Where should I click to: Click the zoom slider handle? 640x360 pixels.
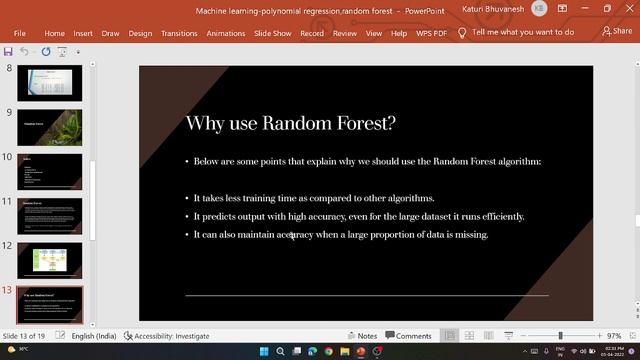[x=560, y=336]
